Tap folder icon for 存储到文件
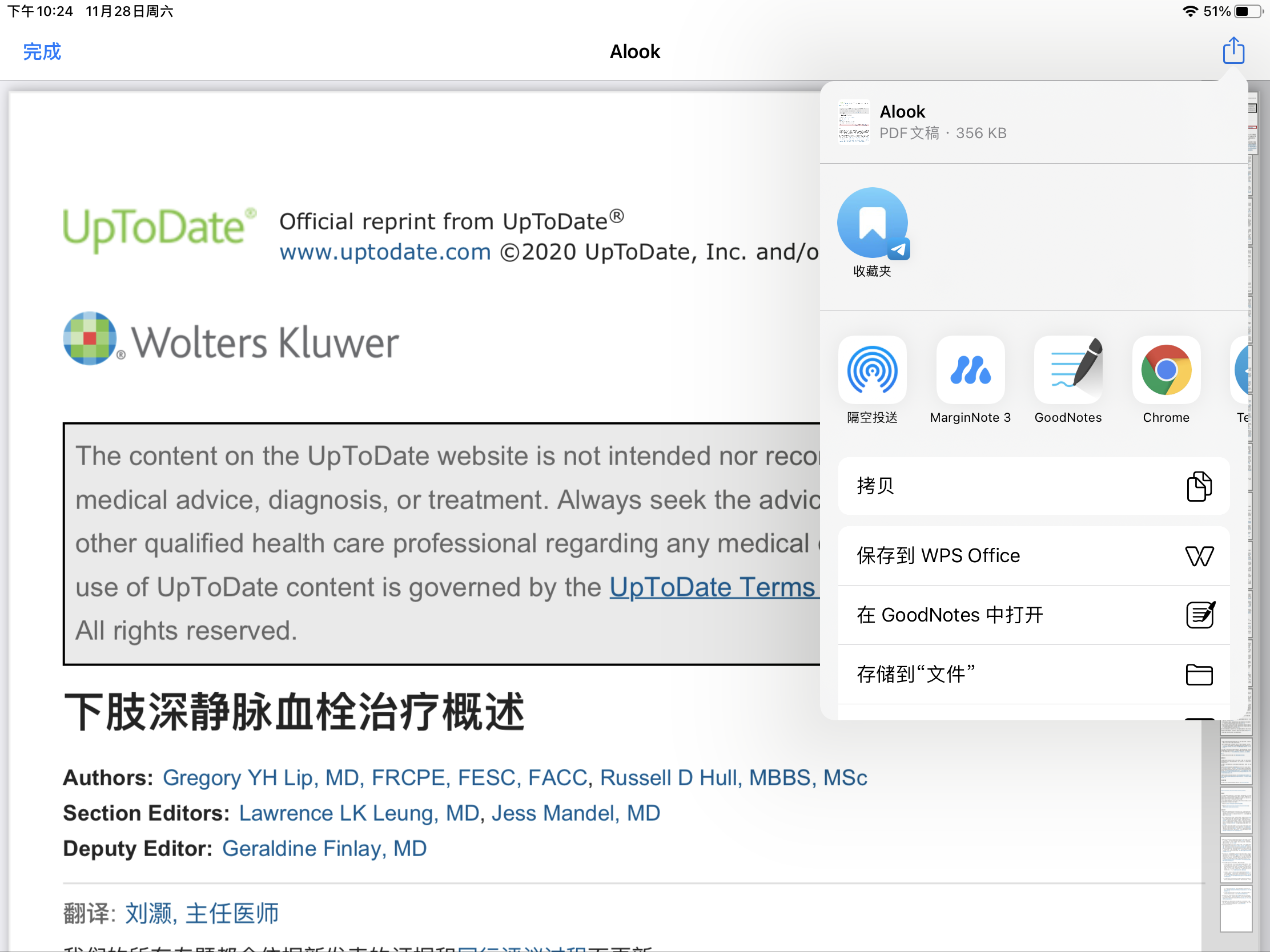This screenshot has height=952, width=1270. click(1199, 674)
